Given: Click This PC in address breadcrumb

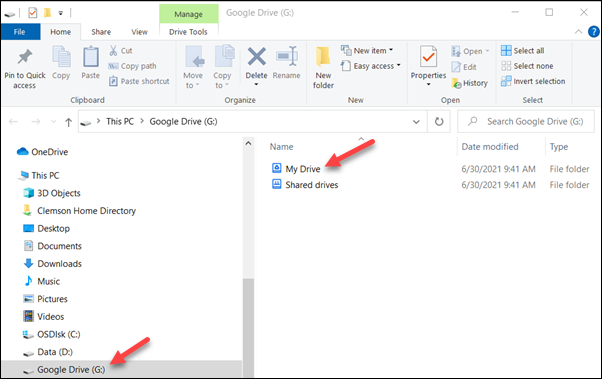Looking at the screenshot, I should coord(120,122).
